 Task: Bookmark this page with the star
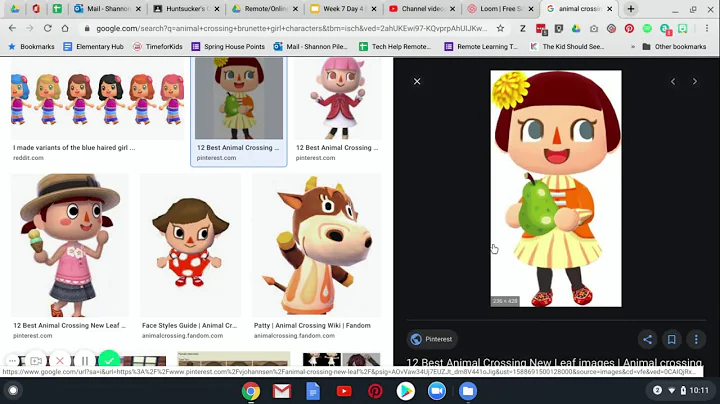500,28
